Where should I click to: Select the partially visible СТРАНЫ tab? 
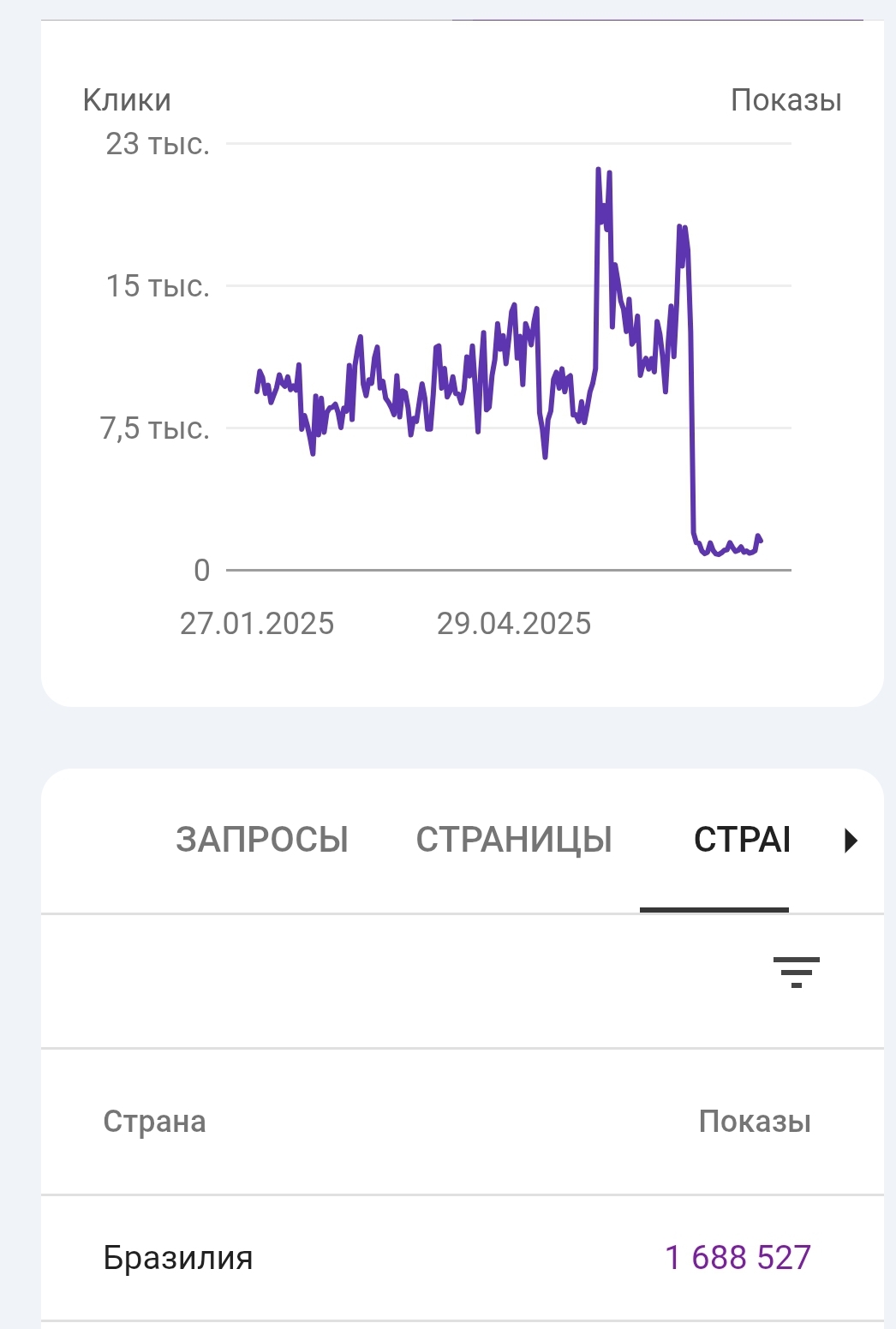pos(742,840)
